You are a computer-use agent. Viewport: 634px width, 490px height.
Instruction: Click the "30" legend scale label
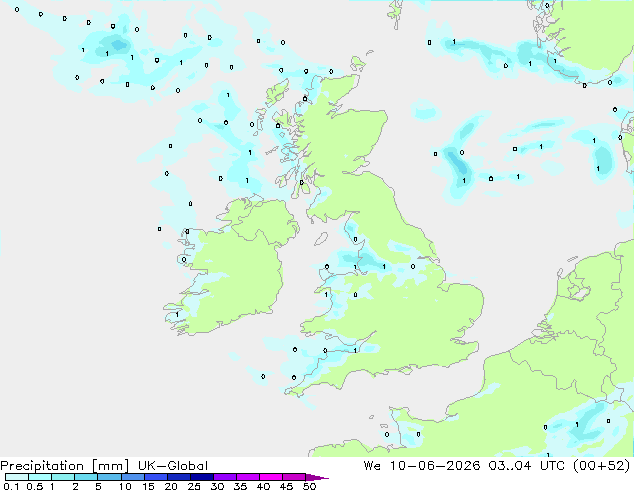click(217, 486)
